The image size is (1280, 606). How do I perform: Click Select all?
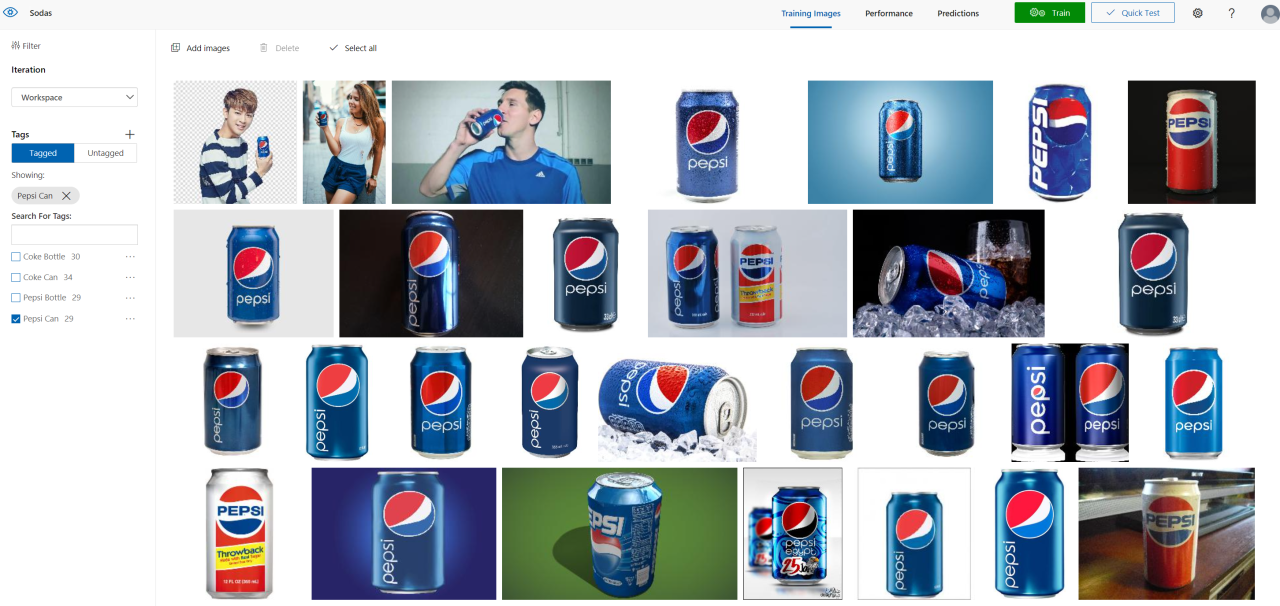tap(353, 48)
